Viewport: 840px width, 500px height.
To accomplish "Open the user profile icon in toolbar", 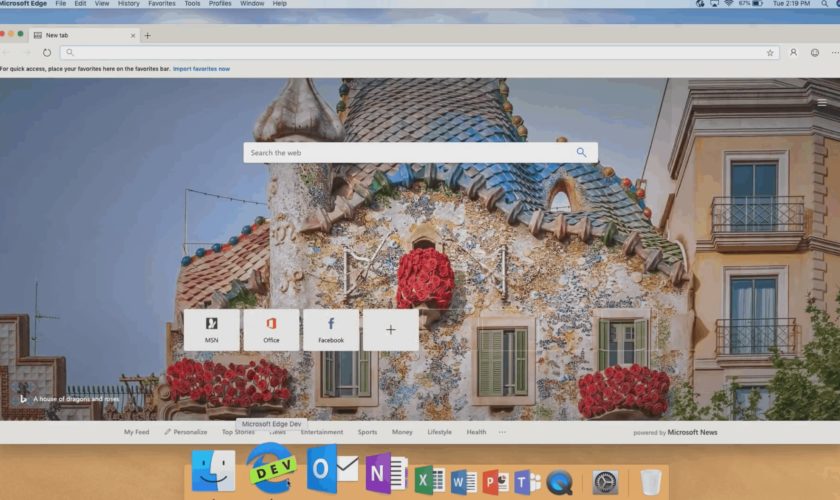I will pos(793,52).
